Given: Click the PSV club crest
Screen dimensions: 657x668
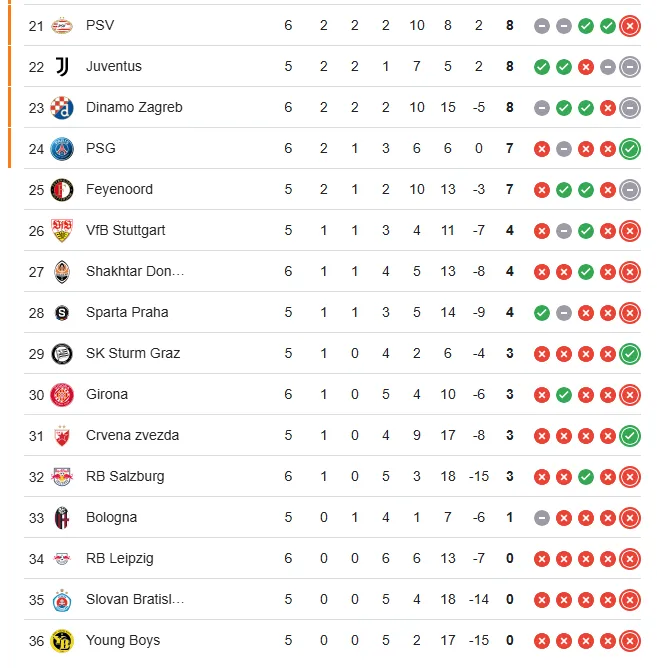Looking at the screenshot, I should tap(62, 26).
